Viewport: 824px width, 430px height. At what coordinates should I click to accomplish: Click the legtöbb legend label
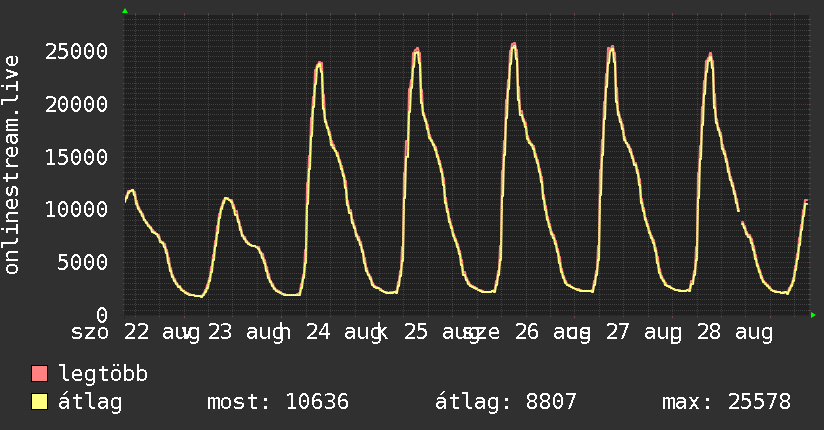(103, 374)
